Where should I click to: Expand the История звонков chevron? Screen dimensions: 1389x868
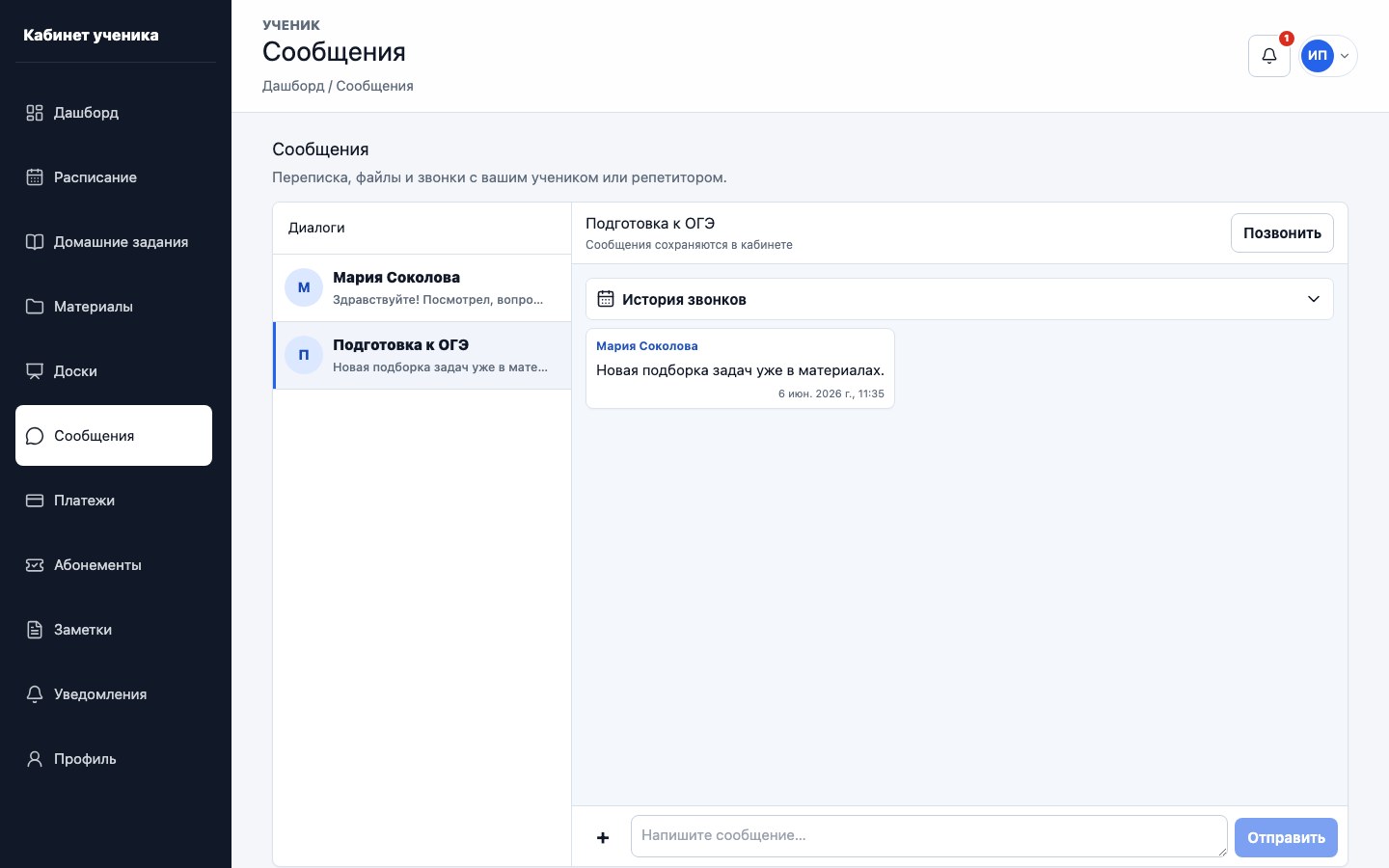tap(1314, 299)
